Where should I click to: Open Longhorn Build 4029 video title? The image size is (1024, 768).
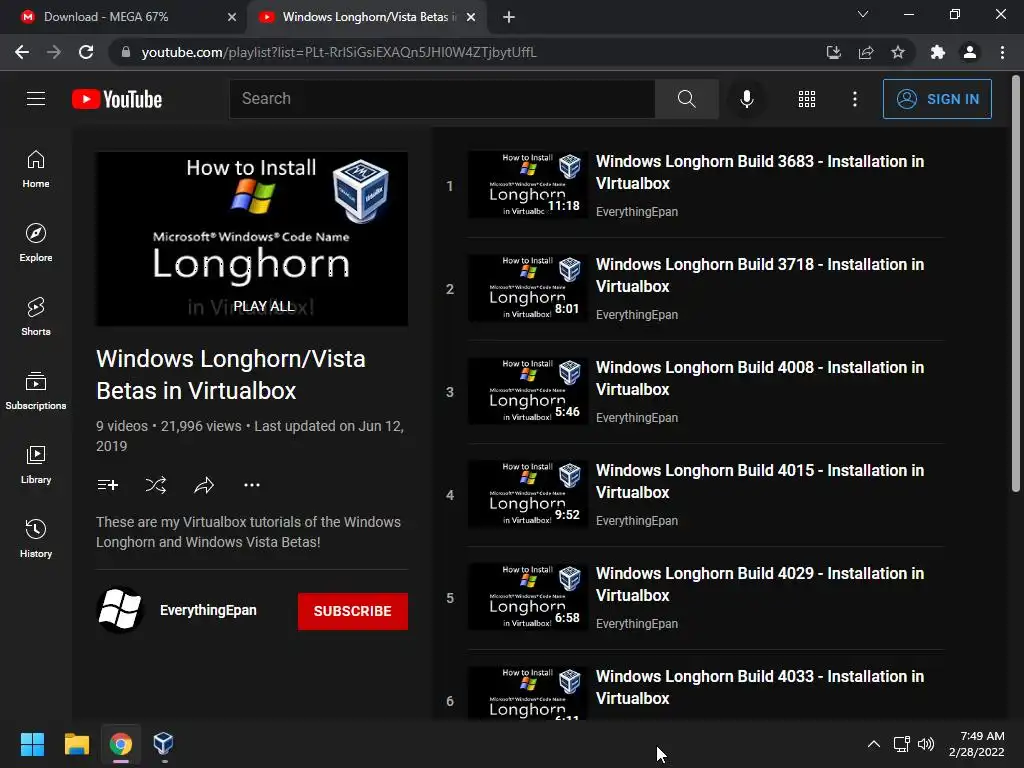tap(760, 584)
